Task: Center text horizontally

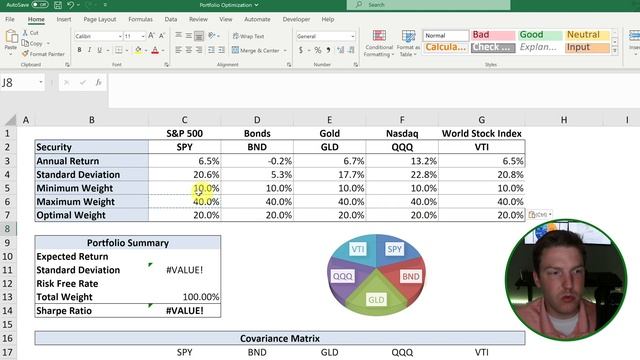Action: [x=189, y=50]
